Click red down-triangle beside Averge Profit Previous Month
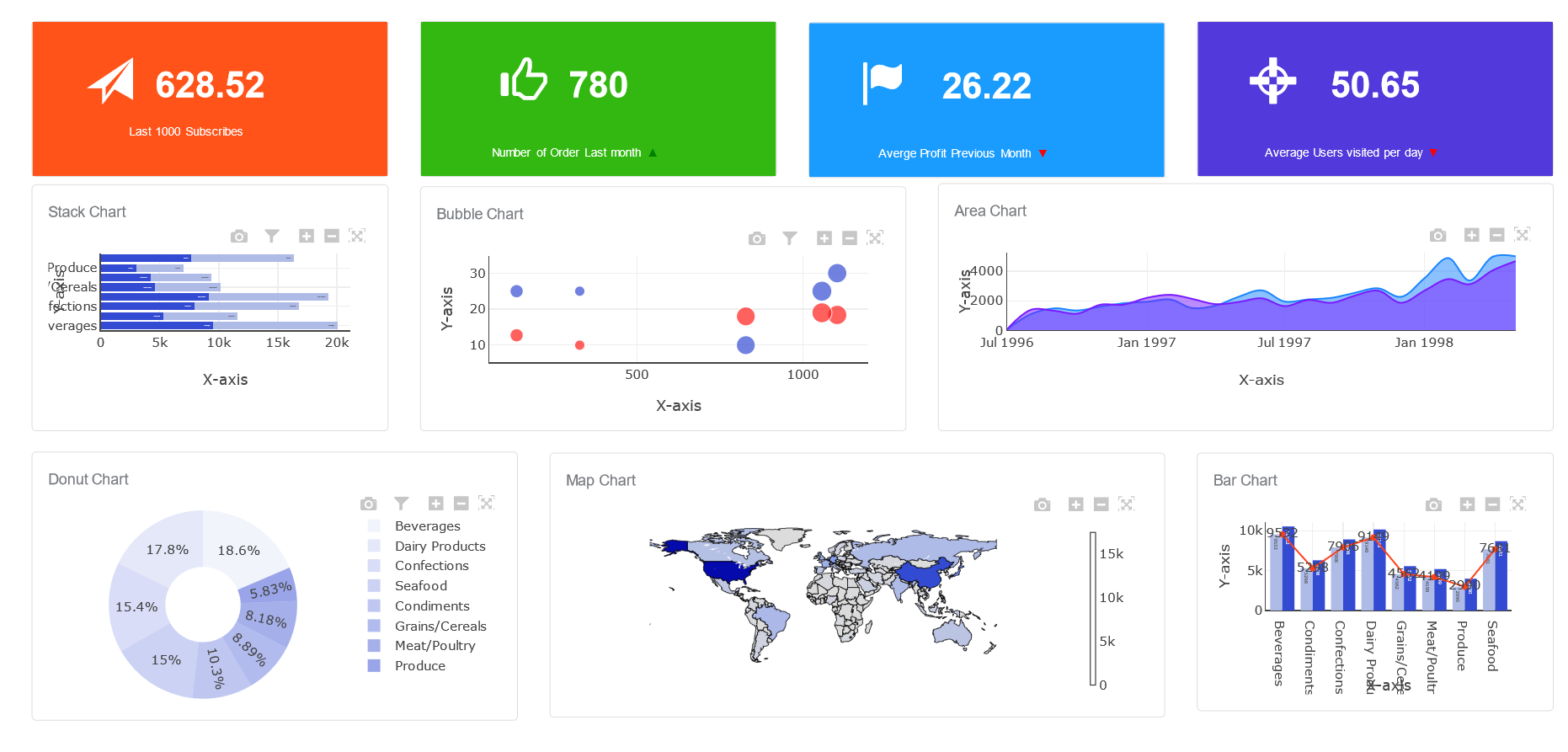Screen dimensions: 1568x752 pos(1043,153)
